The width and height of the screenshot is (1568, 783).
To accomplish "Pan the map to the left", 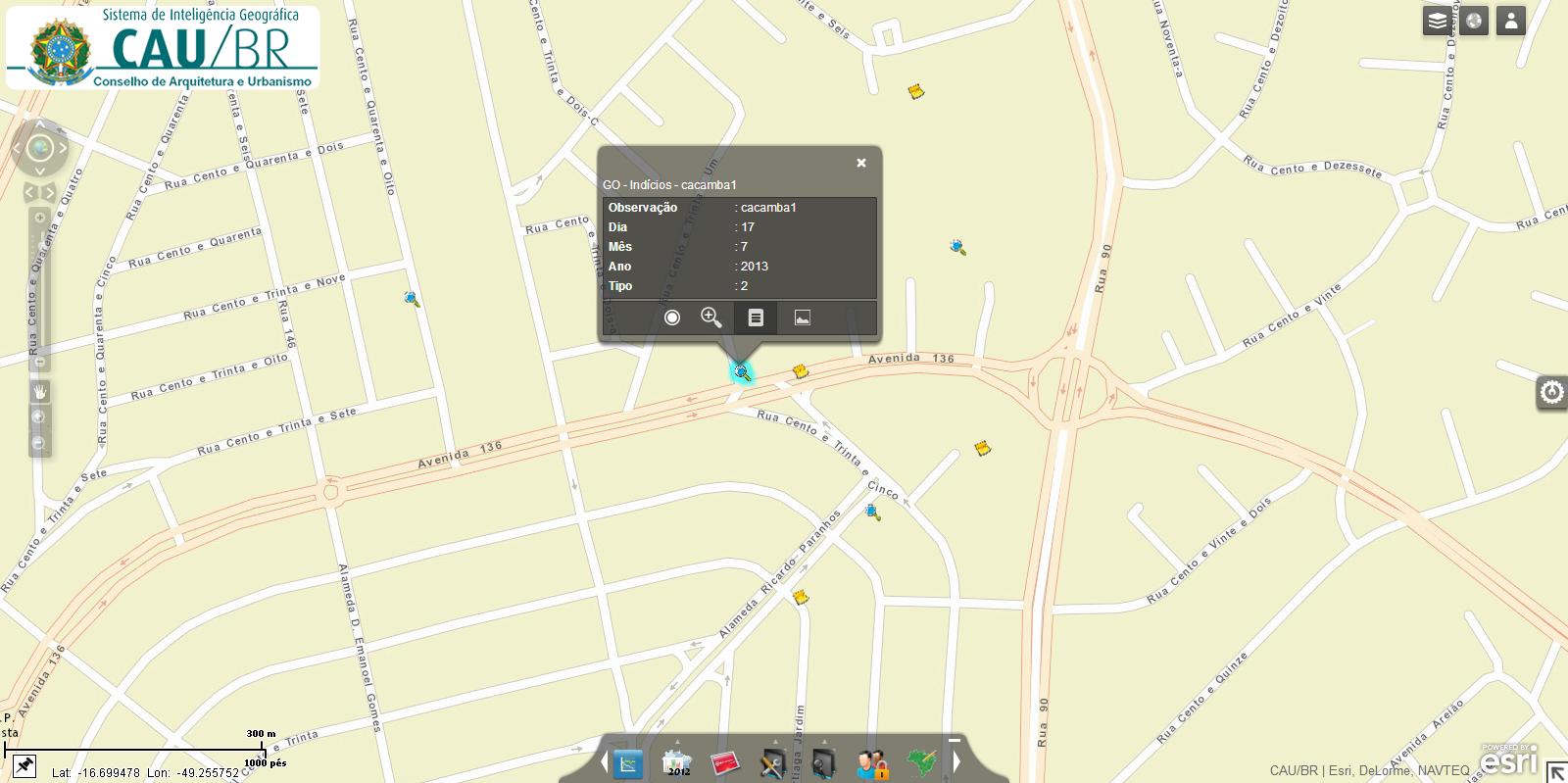I will pos(18,149).
